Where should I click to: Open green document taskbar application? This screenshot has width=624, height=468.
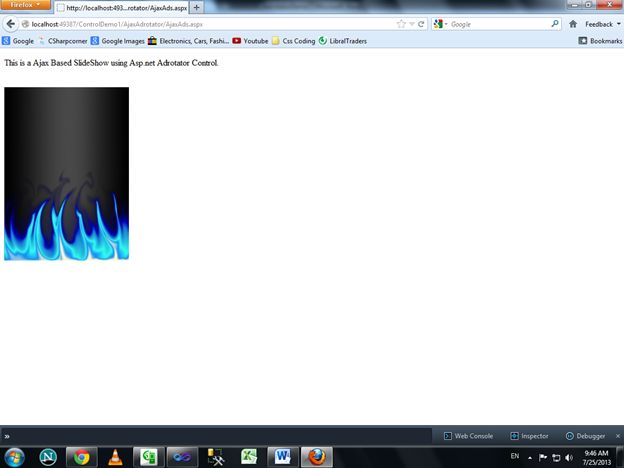coord(148,457)
